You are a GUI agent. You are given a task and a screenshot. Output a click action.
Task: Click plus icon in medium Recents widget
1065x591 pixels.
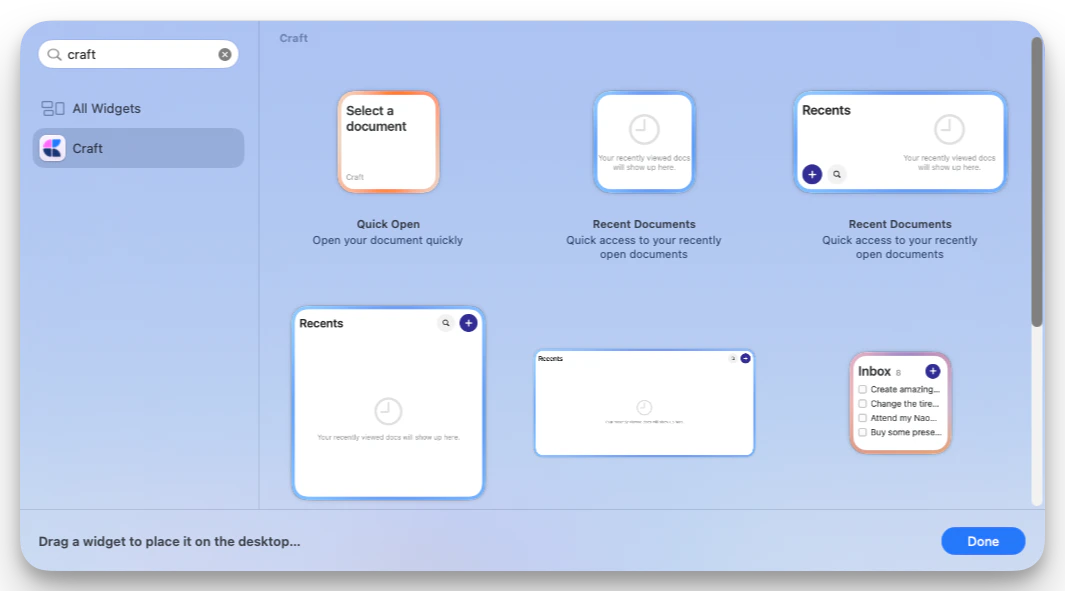tap(812, 175)
